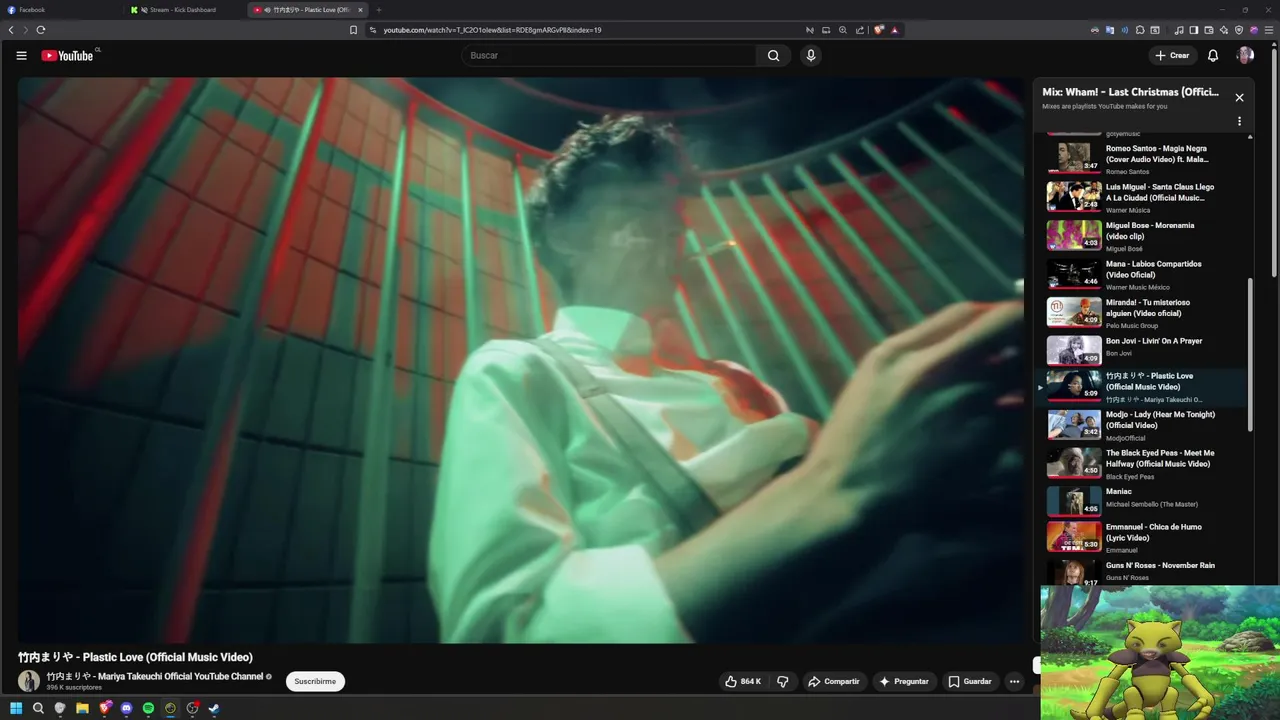Click the Preguntar button
The width and height of the screenshot is (1280, 720).
pos(904,681)
